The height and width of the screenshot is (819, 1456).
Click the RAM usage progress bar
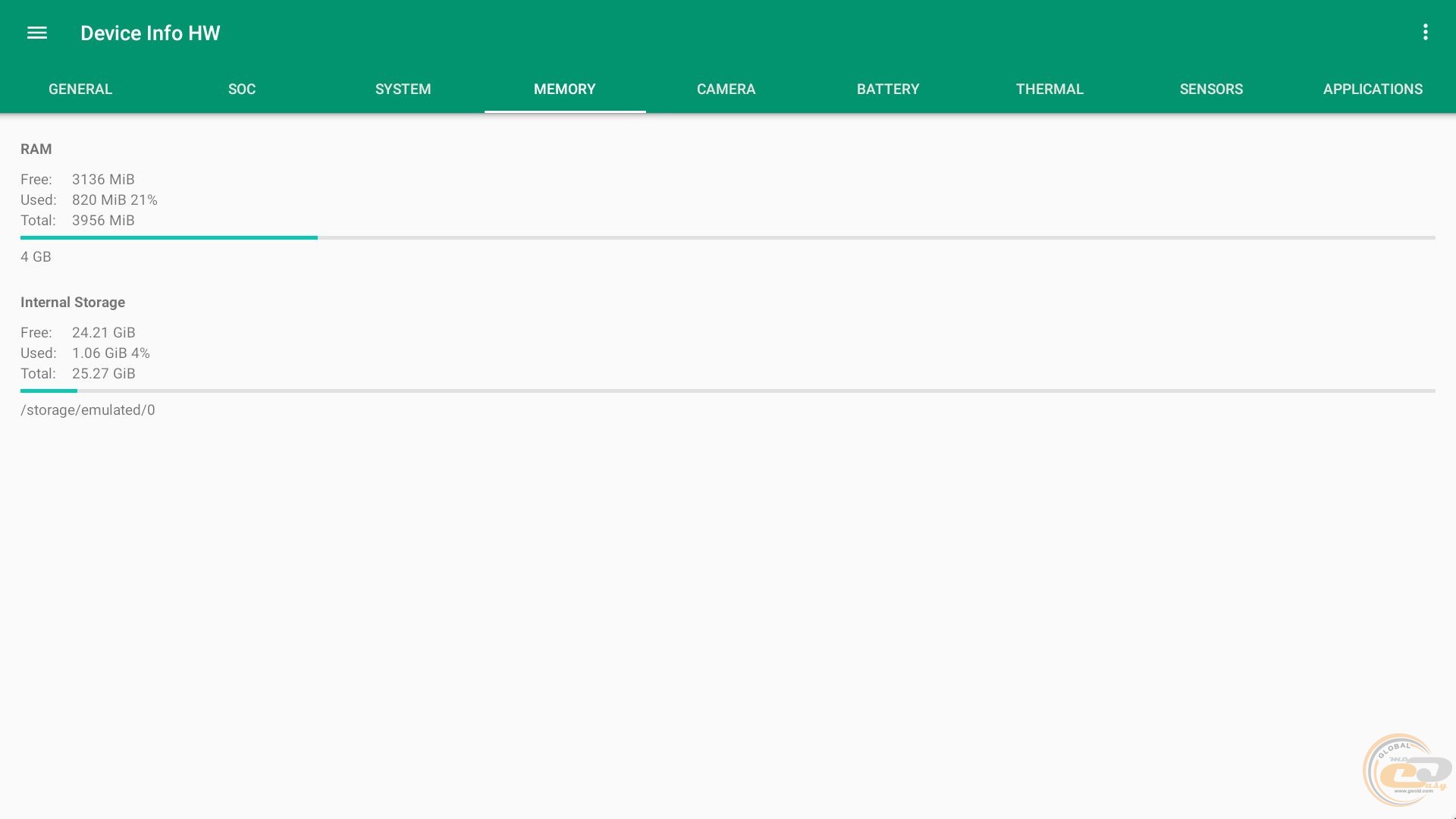click(x=726, y=237)
